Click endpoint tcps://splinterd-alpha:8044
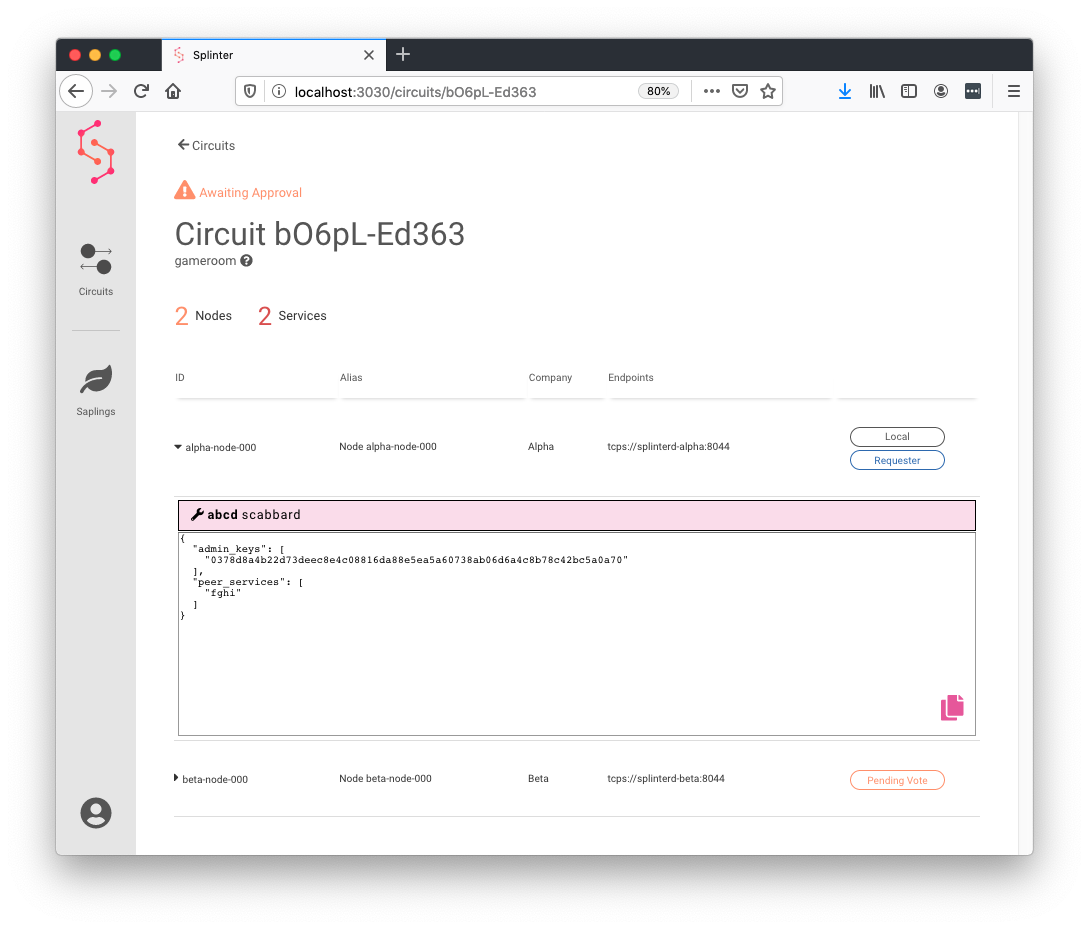This screenshot has height=929, width=1089. (x=668, y=446)
